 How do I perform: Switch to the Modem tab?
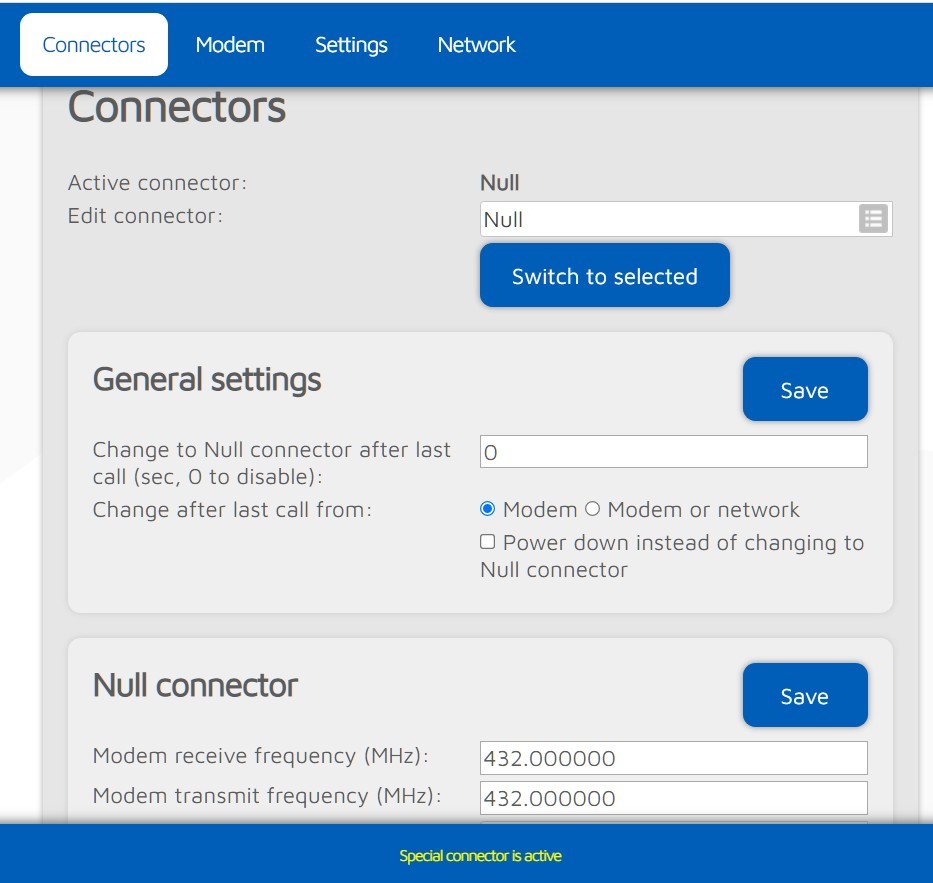coord(230,45)
